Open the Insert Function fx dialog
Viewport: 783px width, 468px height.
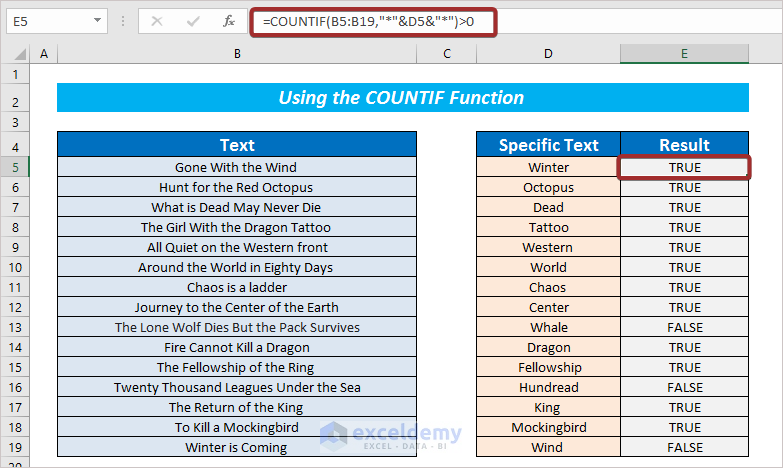pyautogui.click(x=229, y=21)
